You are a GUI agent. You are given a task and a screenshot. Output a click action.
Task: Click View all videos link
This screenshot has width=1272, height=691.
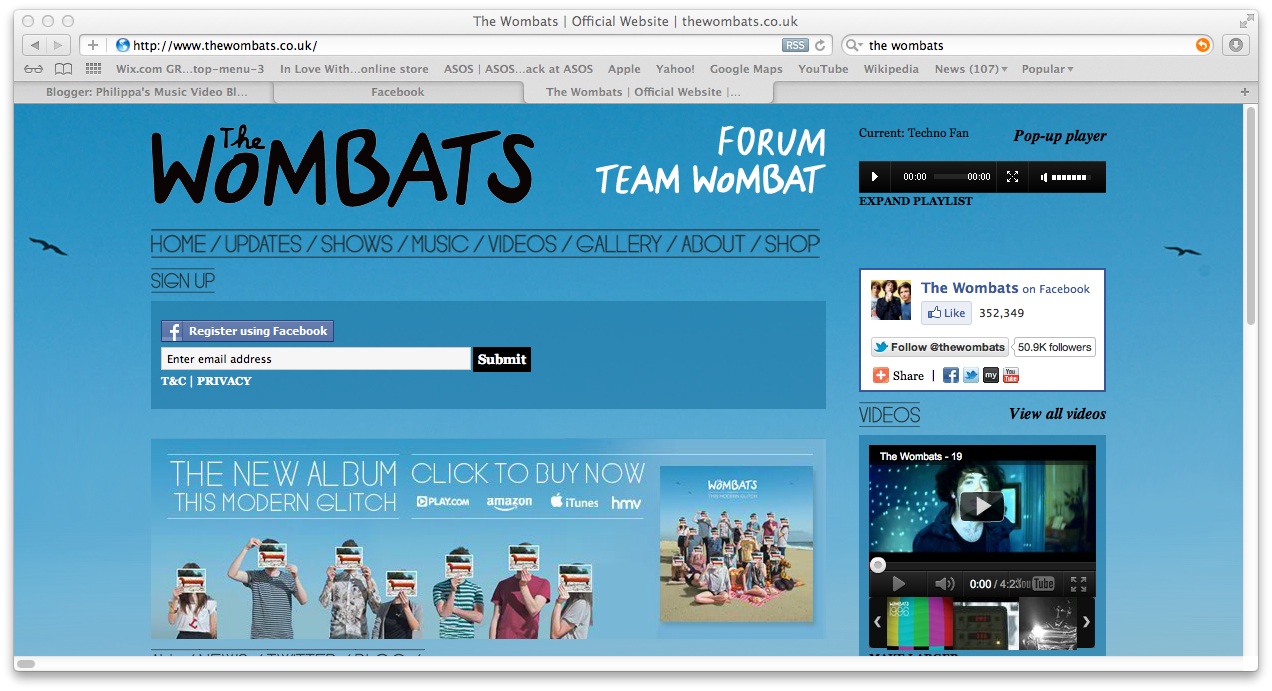1057,414
